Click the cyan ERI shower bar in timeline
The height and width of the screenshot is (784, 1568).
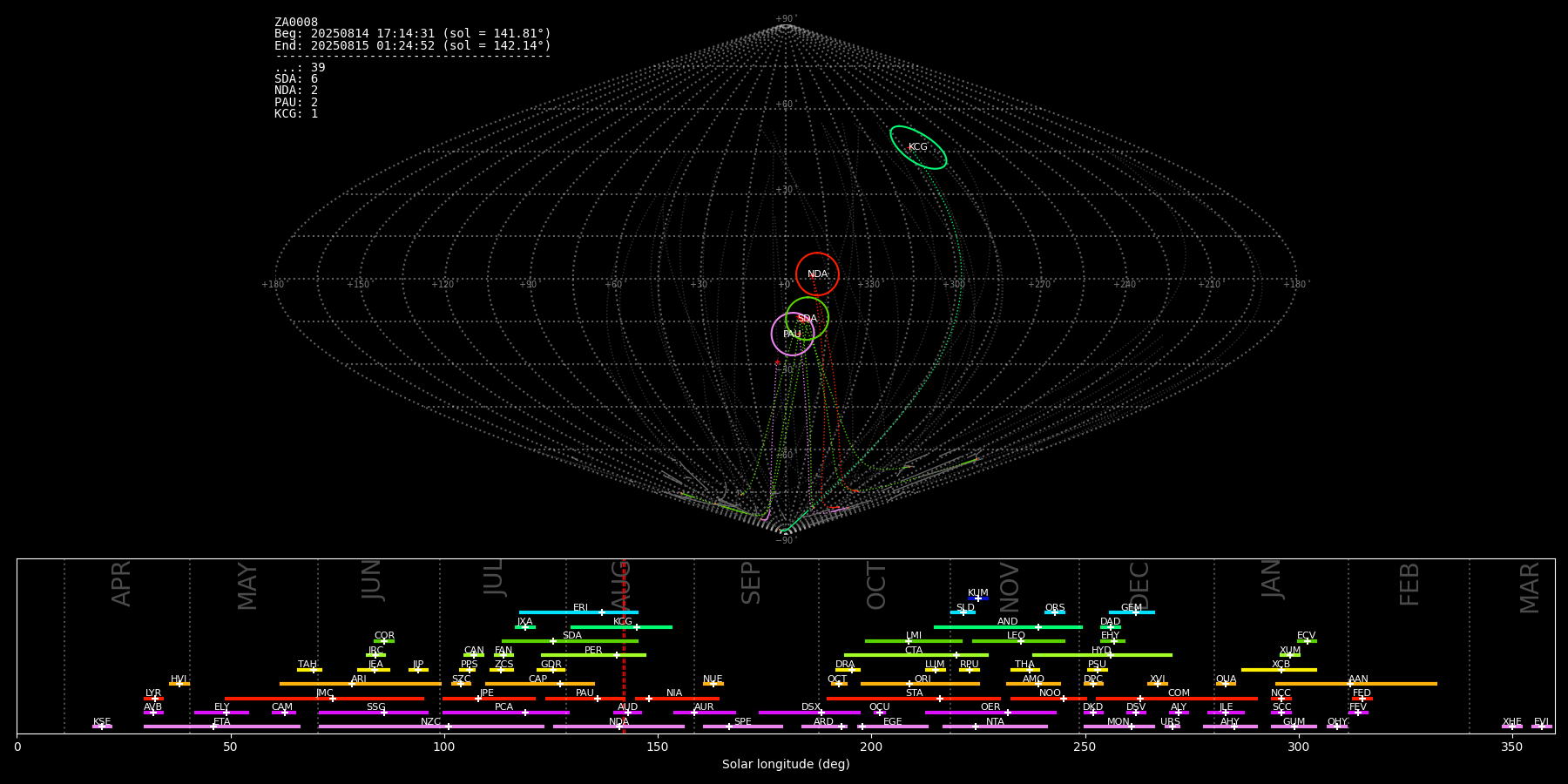click(x=578, y=612)
